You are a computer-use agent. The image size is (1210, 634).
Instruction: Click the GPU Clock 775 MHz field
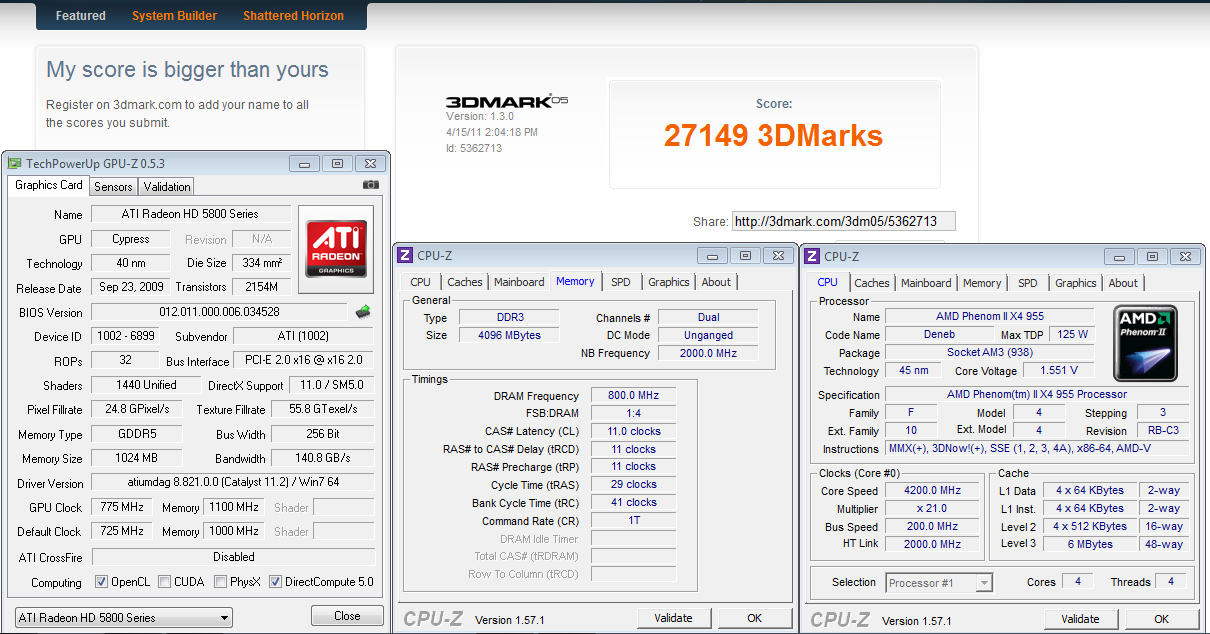[x=120, y=507]
